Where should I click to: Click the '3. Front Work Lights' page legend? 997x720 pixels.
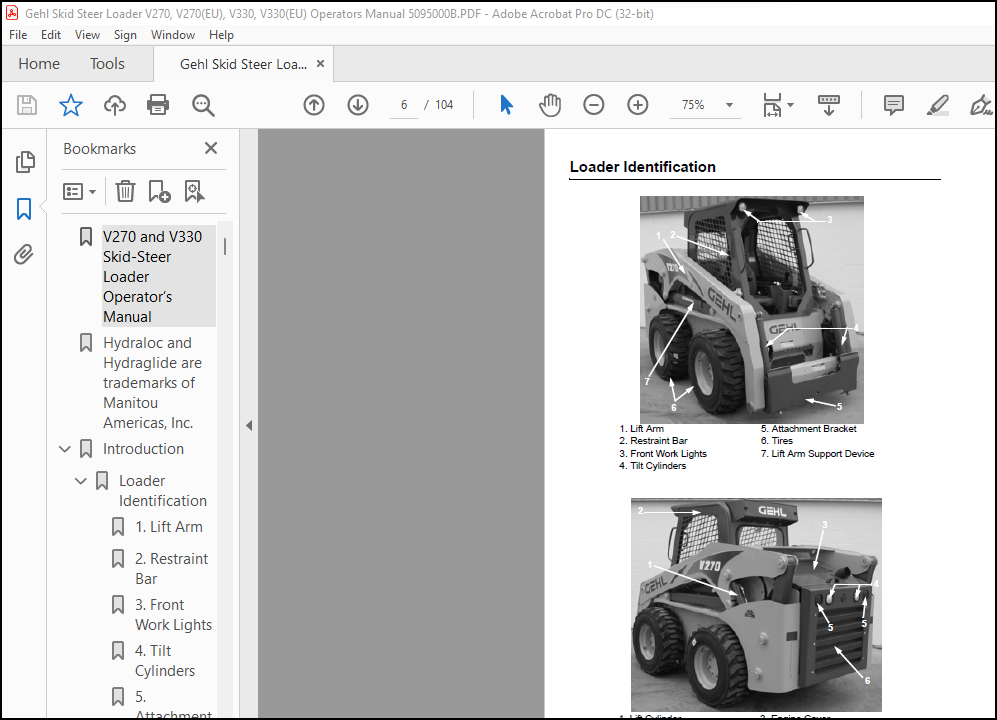click(x=663, y=453)
